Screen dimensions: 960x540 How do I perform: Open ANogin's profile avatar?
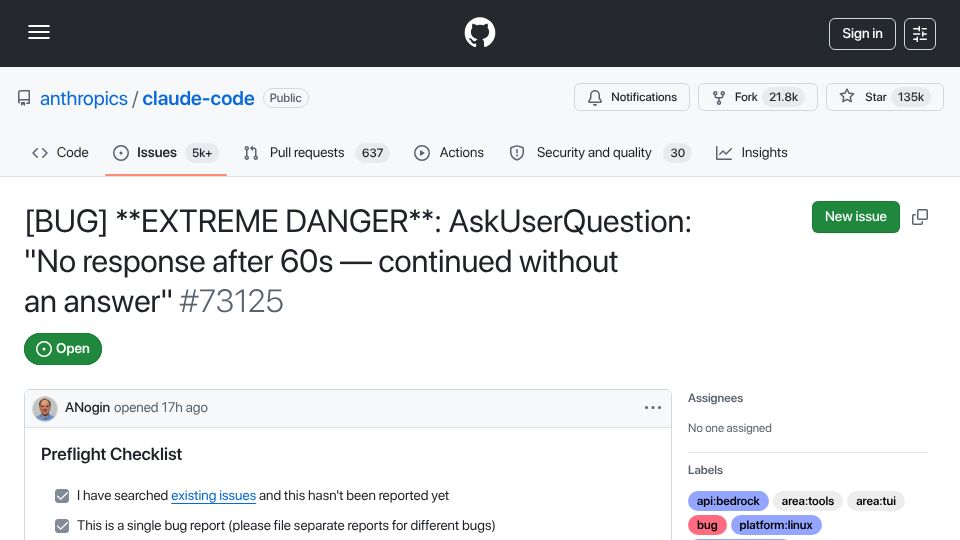[x=45, y=408]
